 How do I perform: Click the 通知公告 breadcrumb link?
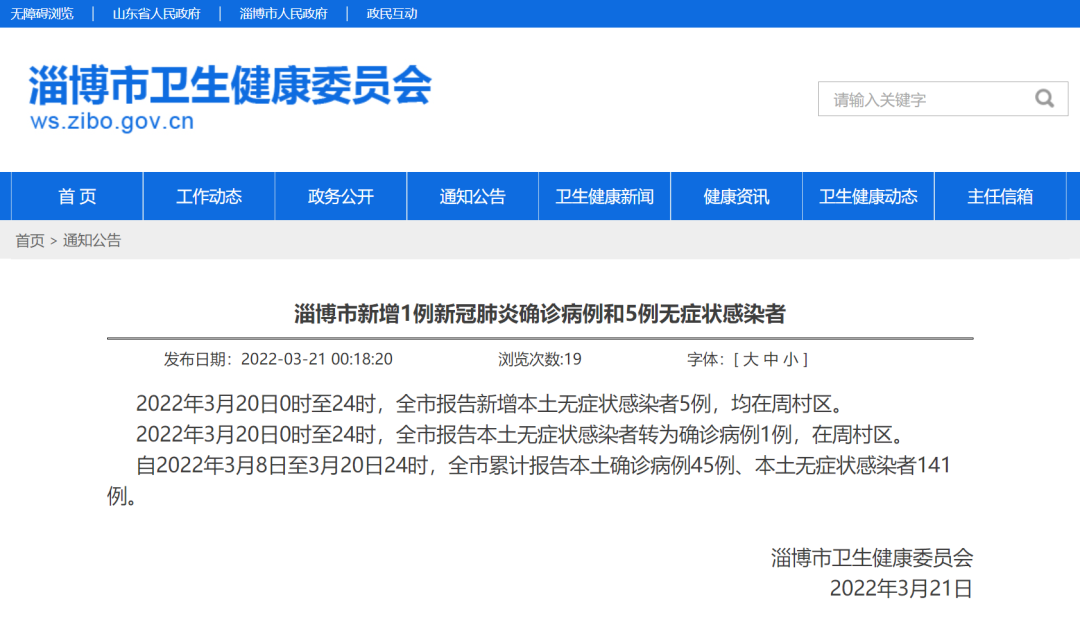tap(92, 241)
